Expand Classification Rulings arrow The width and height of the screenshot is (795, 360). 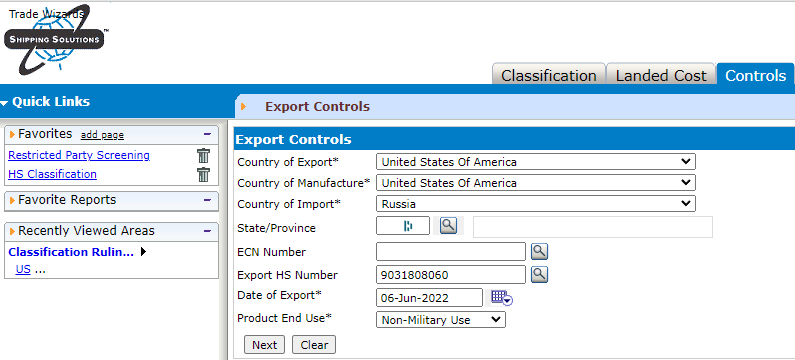click(x=143, y=252)
